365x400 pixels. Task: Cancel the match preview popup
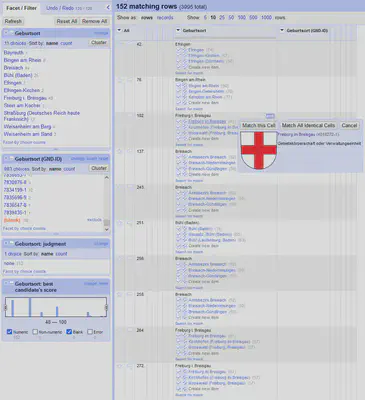(x=349, y=125)
